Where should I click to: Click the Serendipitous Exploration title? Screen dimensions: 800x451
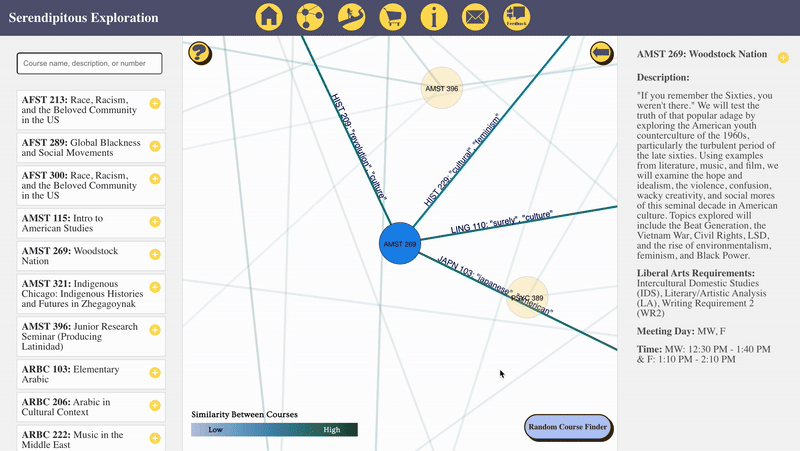pyautogui.click(x=83, y=18)
